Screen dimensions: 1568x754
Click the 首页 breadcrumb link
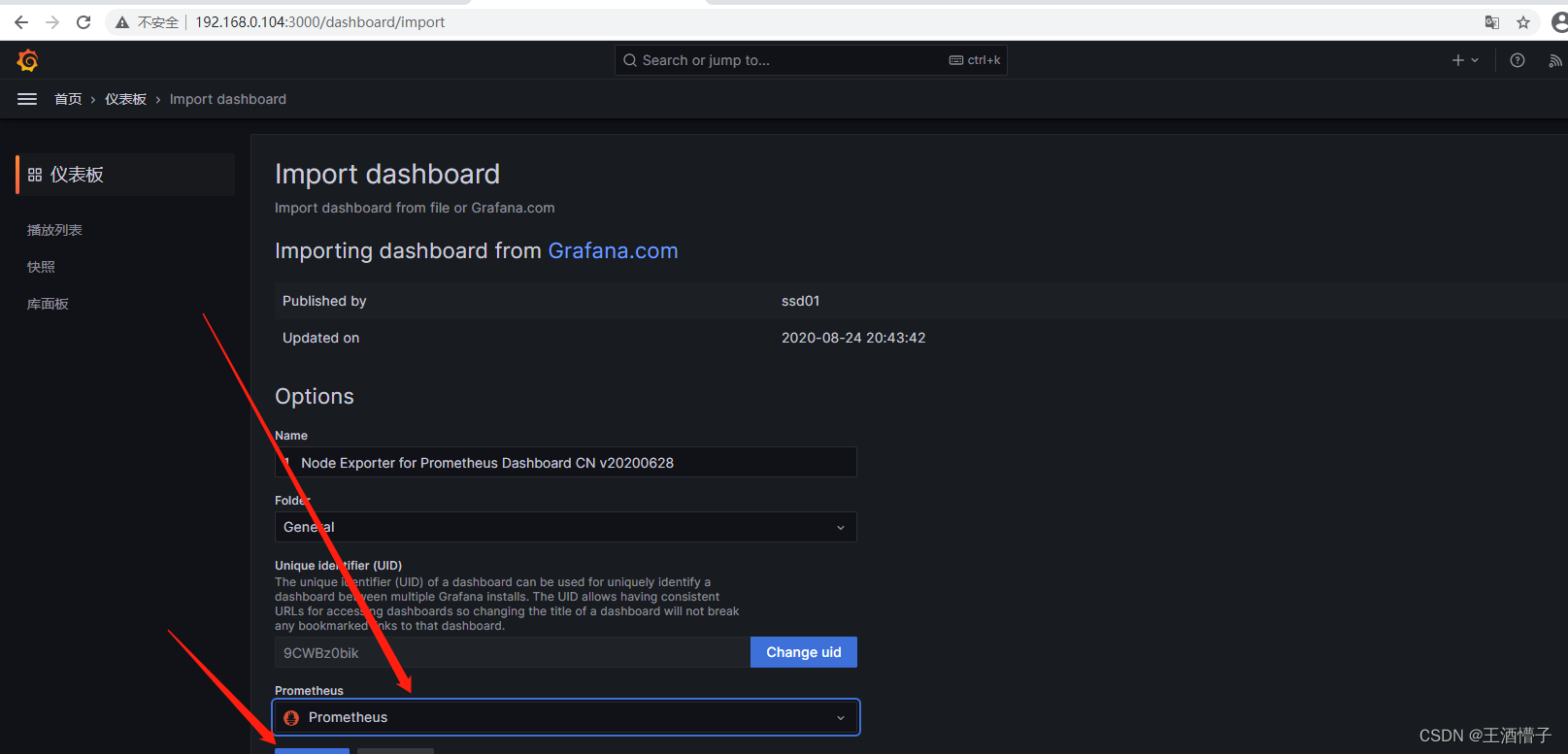tap(68, 99)
